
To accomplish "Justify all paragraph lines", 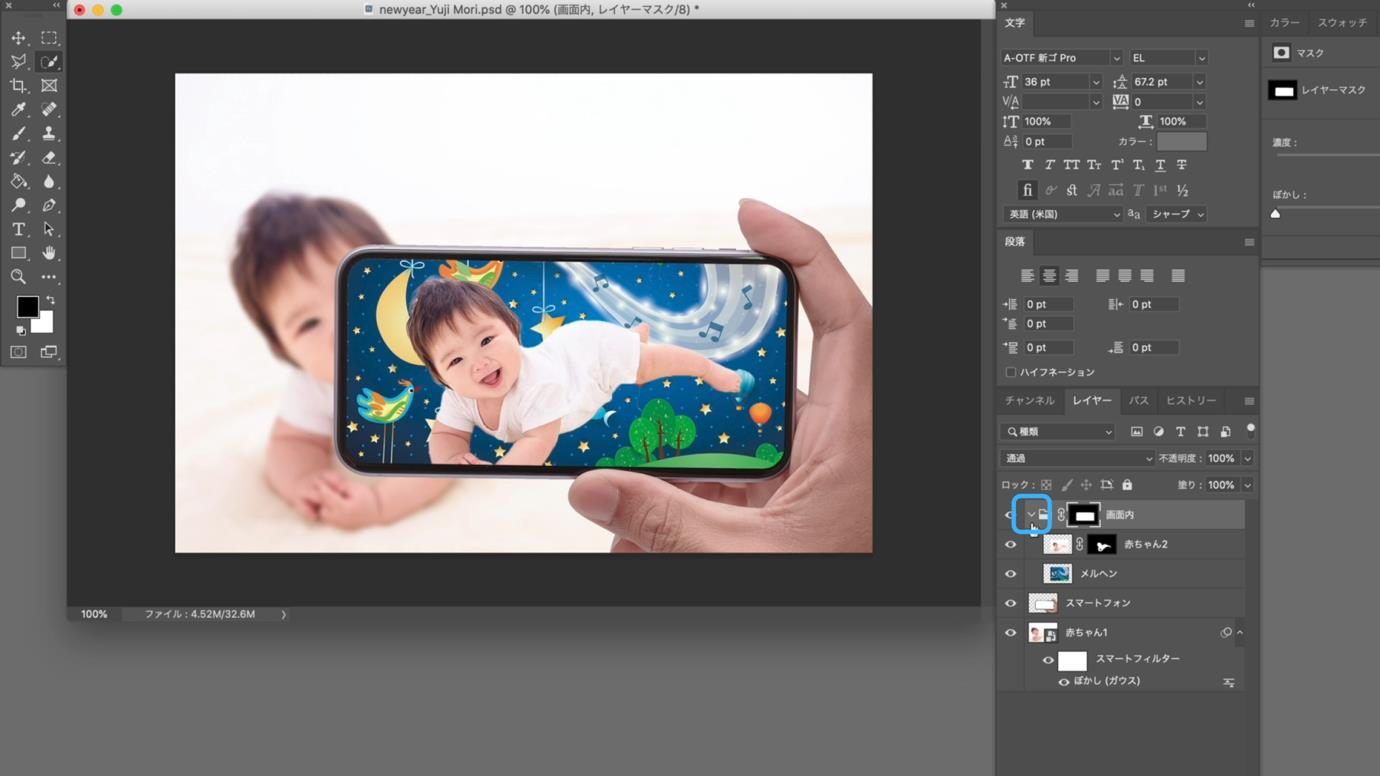I will click(1178, 276).
